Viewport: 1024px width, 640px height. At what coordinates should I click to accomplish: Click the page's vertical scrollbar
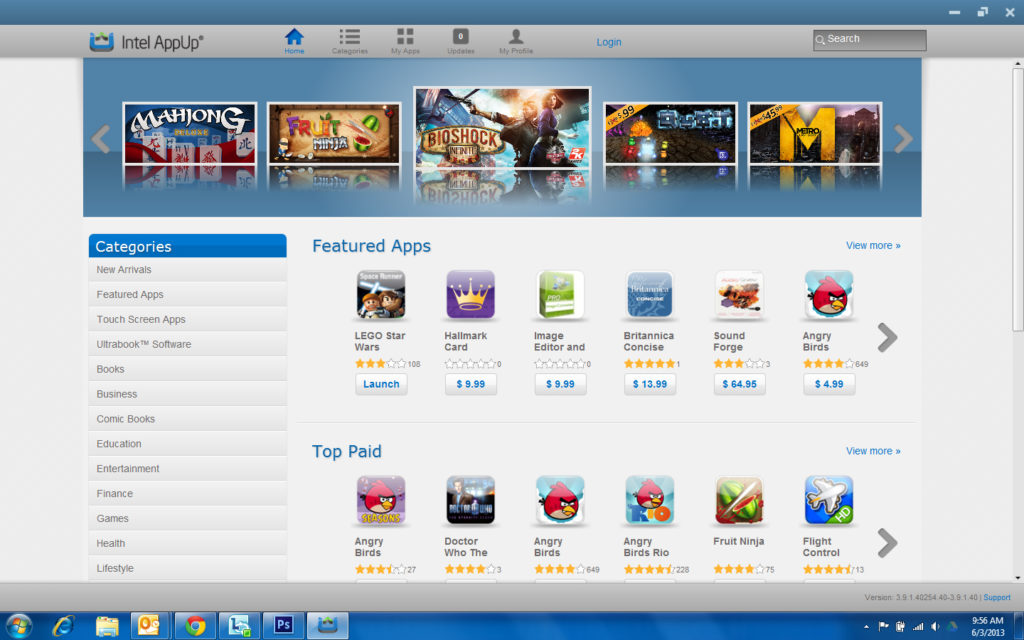(1017, 199)
